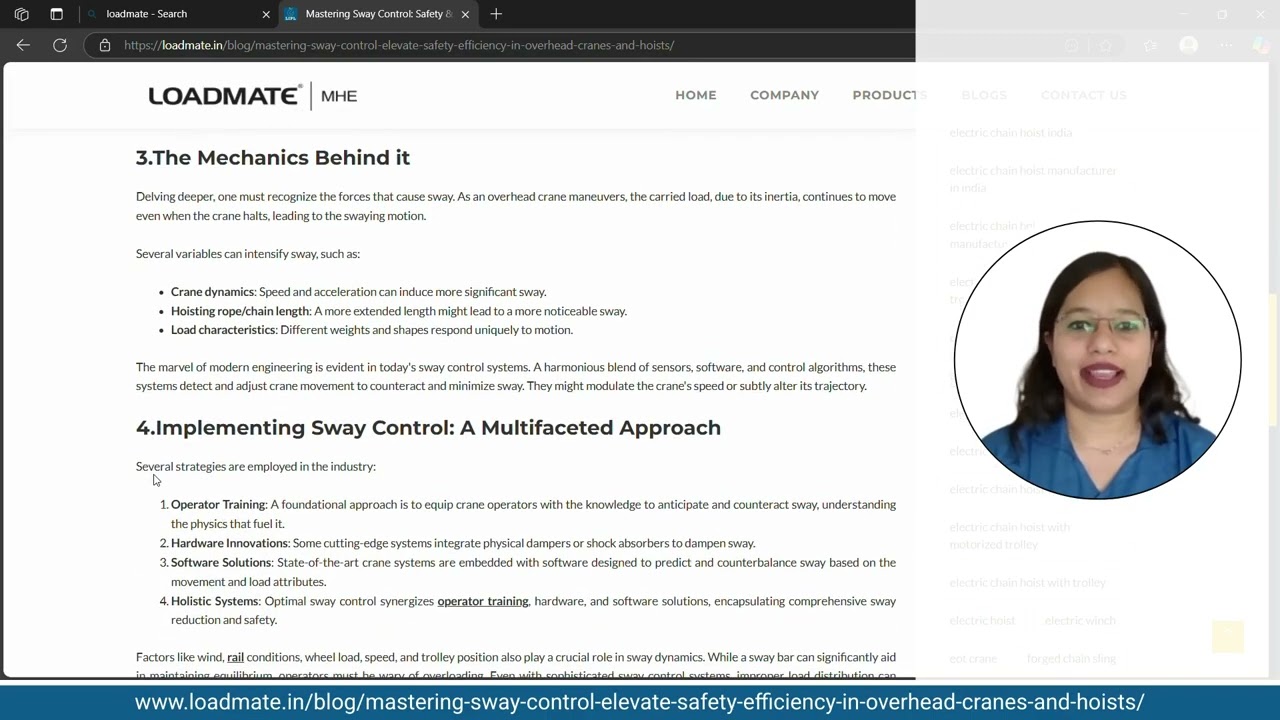1280x720 pixels.
Task: Open the browser tab actions menu icon
Action: click(x=22, y=14)
